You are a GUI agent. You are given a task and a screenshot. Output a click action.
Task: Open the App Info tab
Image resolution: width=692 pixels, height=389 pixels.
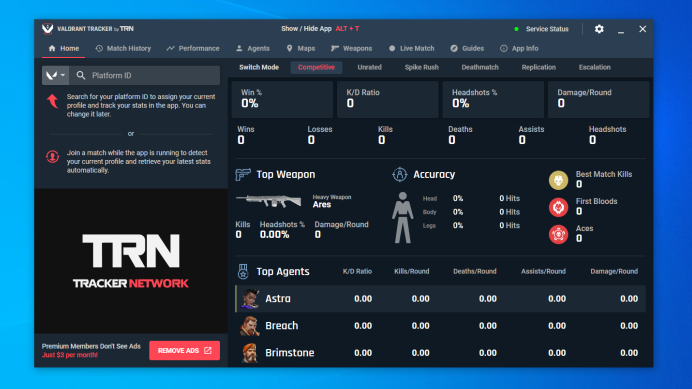[519, 49]
